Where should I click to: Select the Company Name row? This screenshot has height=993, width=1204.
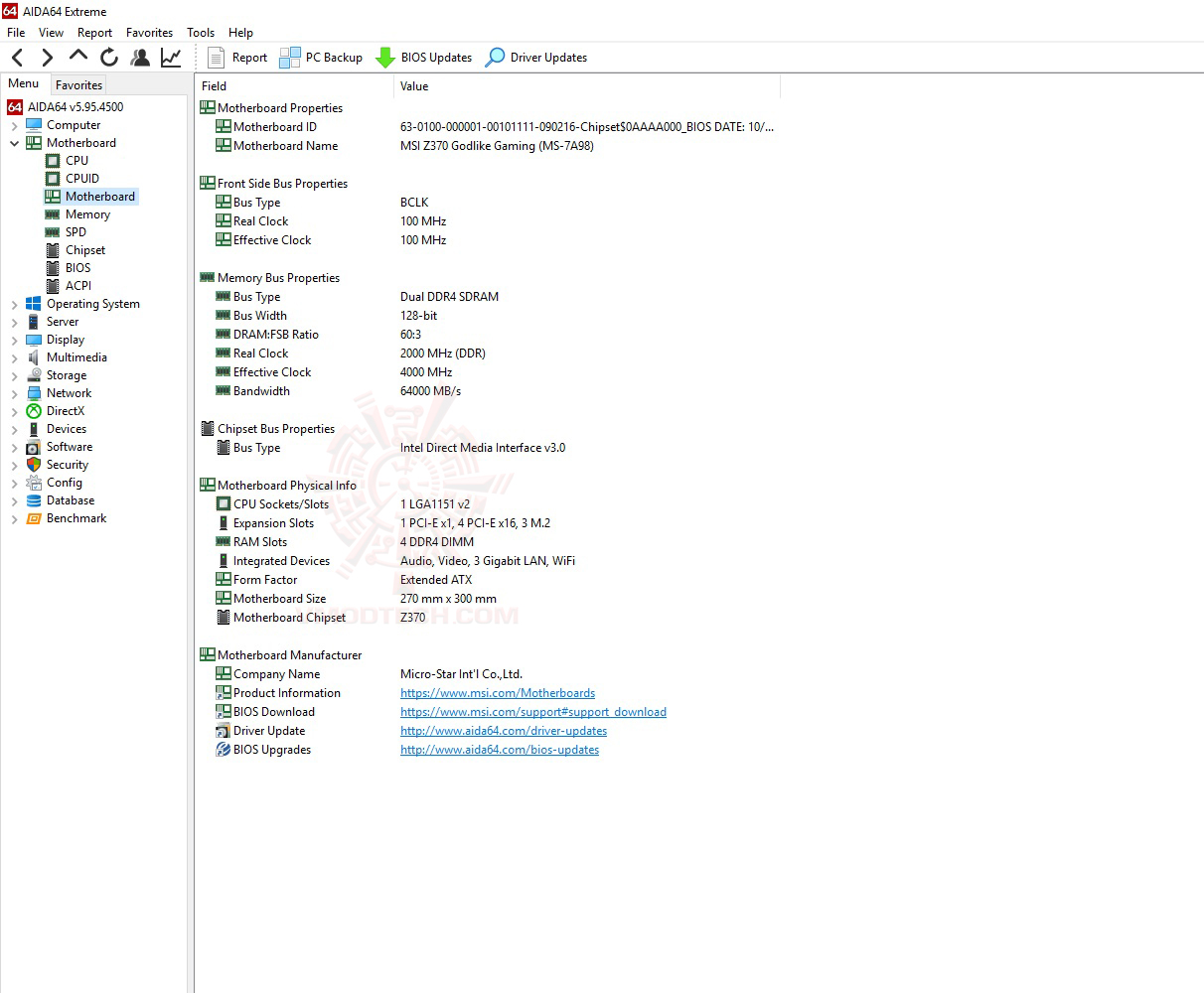(x=487, y=674)
